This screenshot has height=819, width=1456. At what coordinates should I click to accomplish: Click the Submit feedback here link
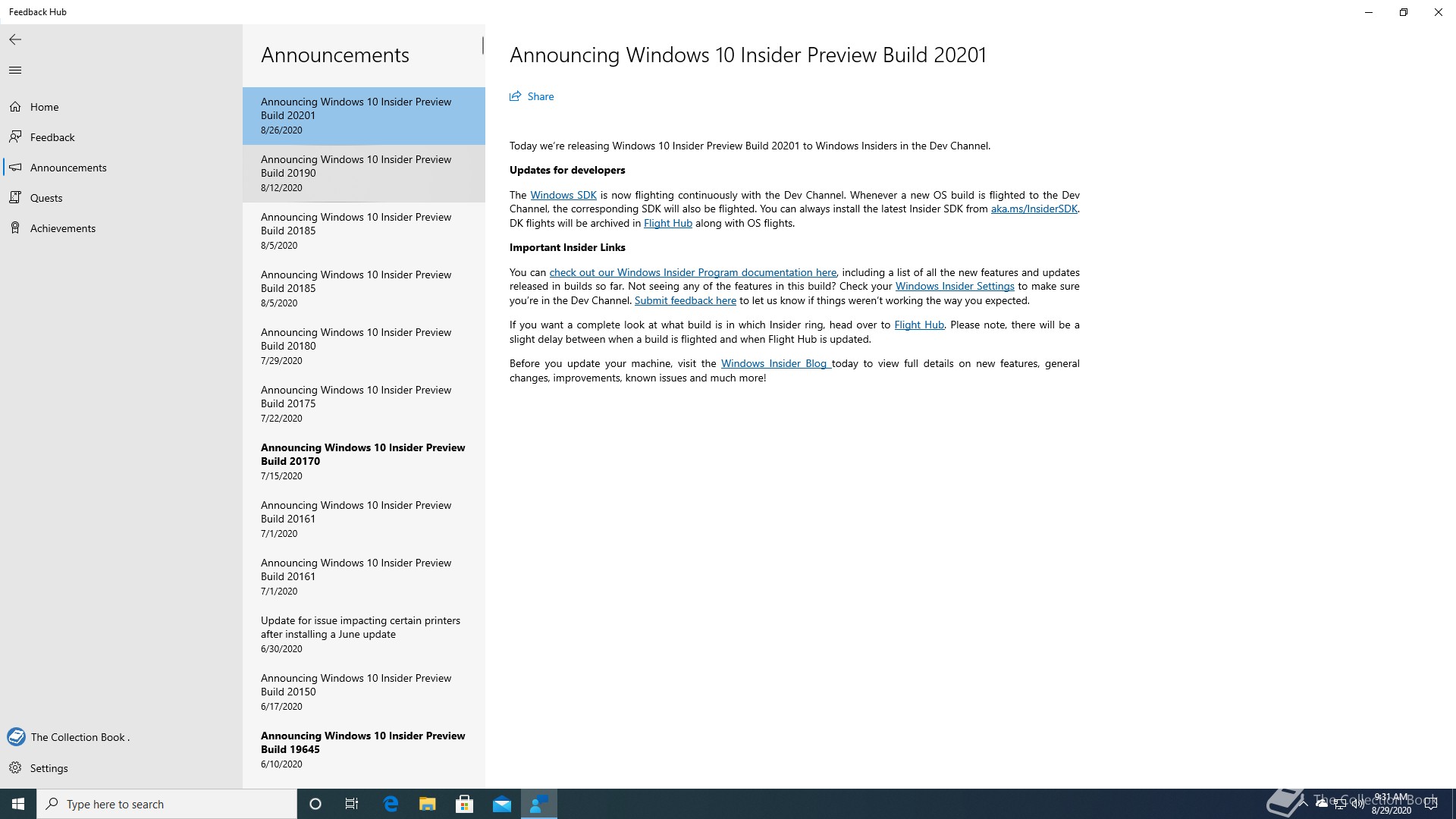coord(686,300)
